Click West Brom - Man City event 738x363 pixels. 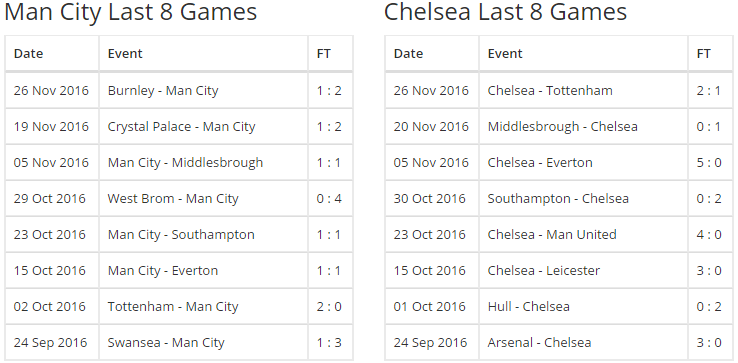173,199
